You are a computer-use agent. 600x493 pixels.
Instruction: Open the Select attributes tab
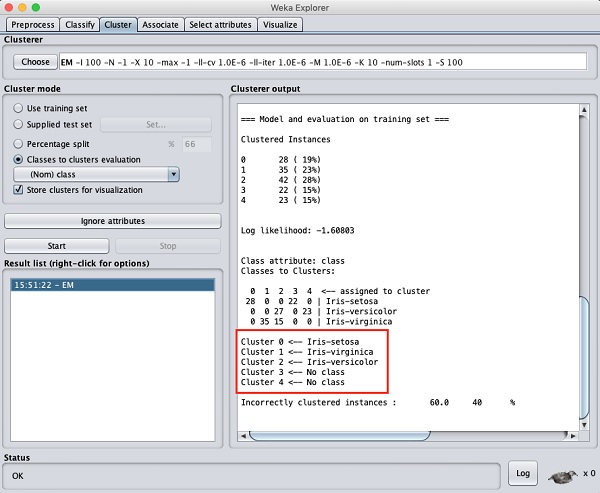(x=222, y=24)
